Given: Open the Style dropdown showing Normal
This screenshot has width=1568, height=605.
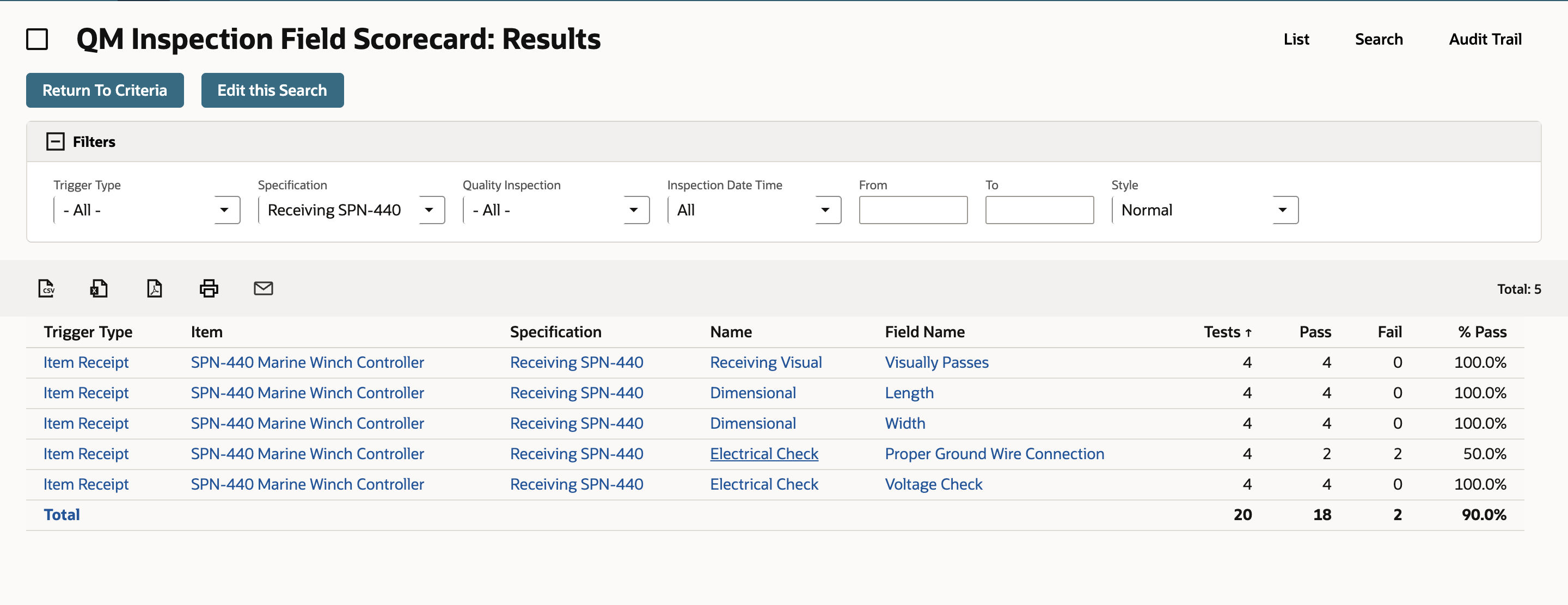Looking at the screenshot, I should (1205, 210).
